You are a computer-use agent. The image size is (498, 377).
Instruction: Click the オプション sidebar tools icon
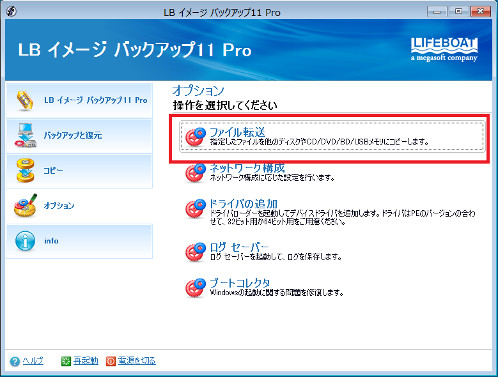25,205
